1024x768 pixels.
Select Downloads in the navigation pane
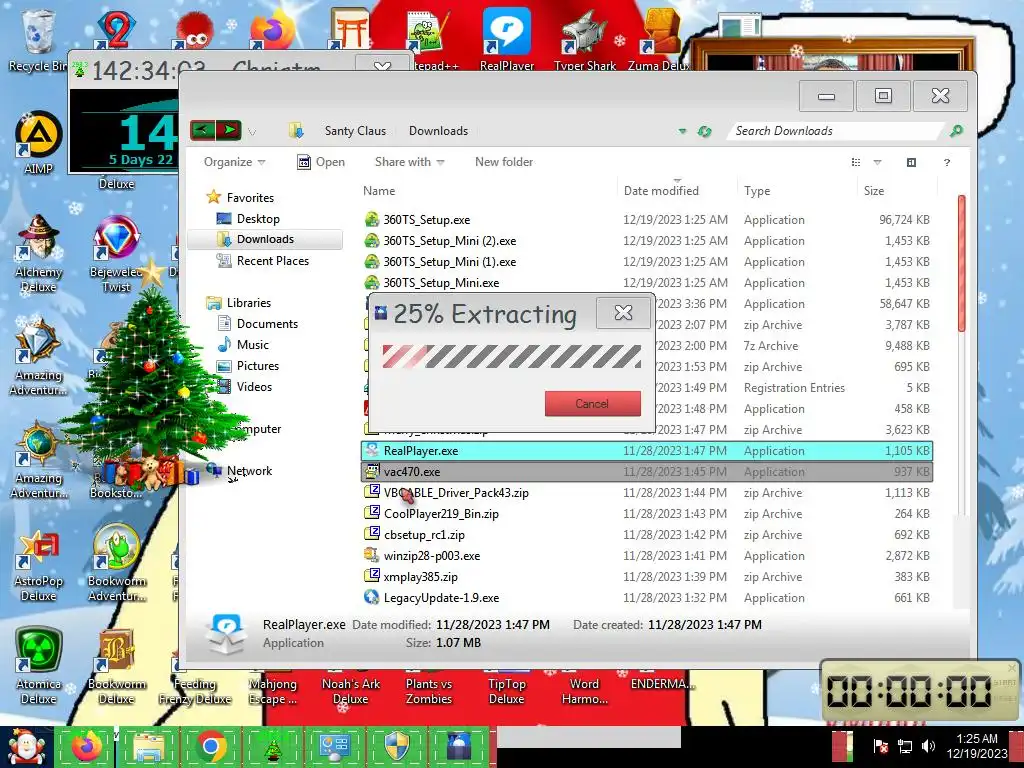(x=265, y=240)
